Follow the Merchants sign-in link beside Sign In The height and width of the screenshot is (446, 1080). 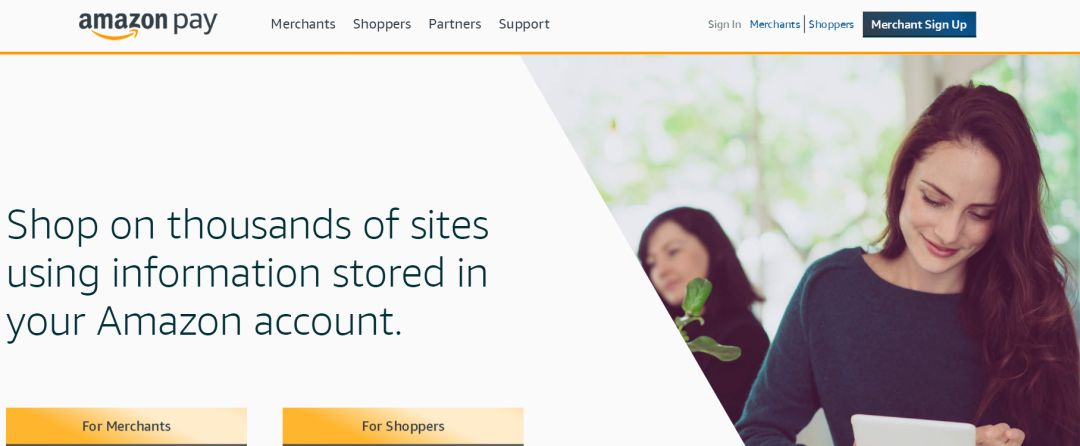(775, 24)
